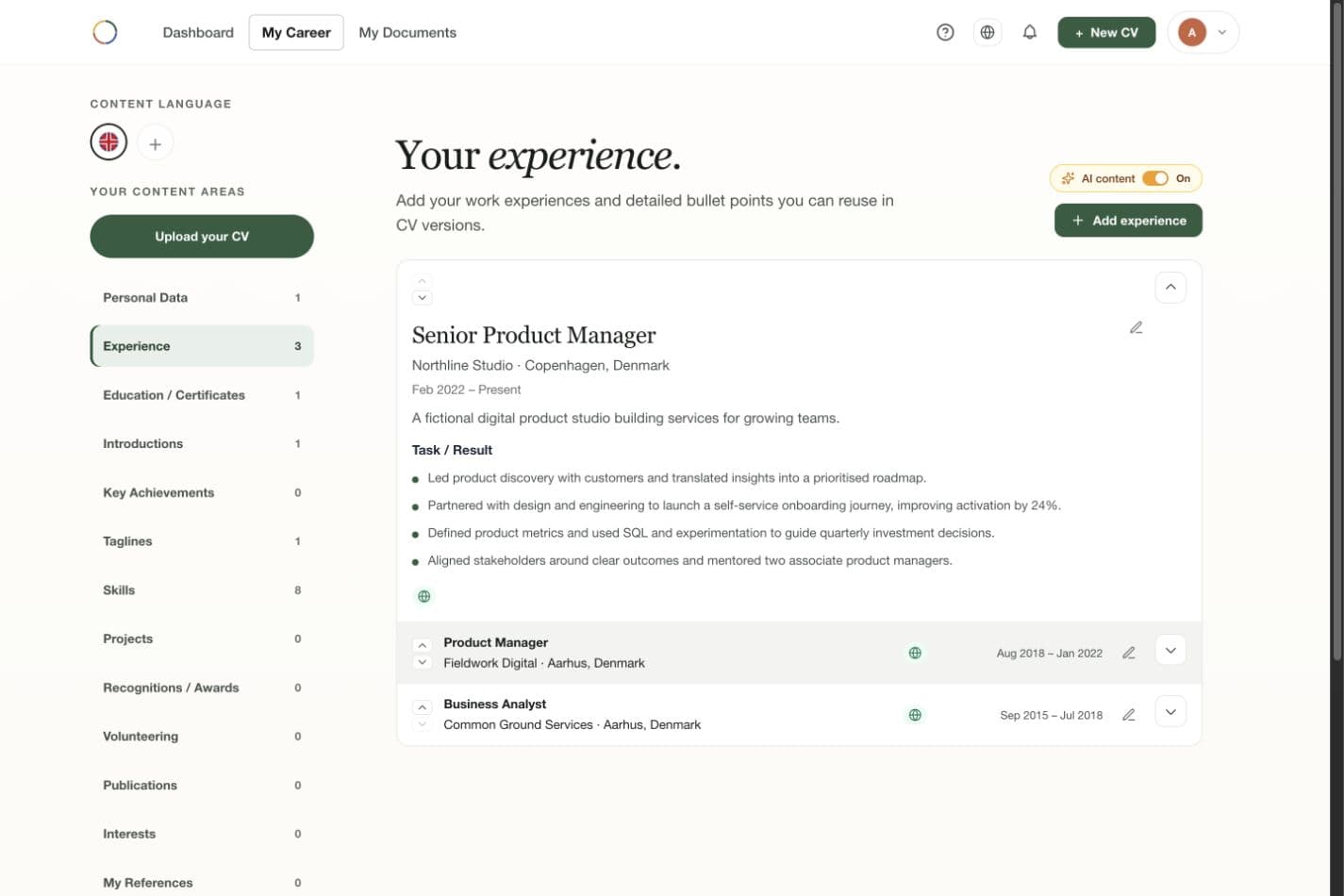The width and height of the screenshot is (1344, 896).
Task: Click the globe language icon in header
Action: click(987, 32)
